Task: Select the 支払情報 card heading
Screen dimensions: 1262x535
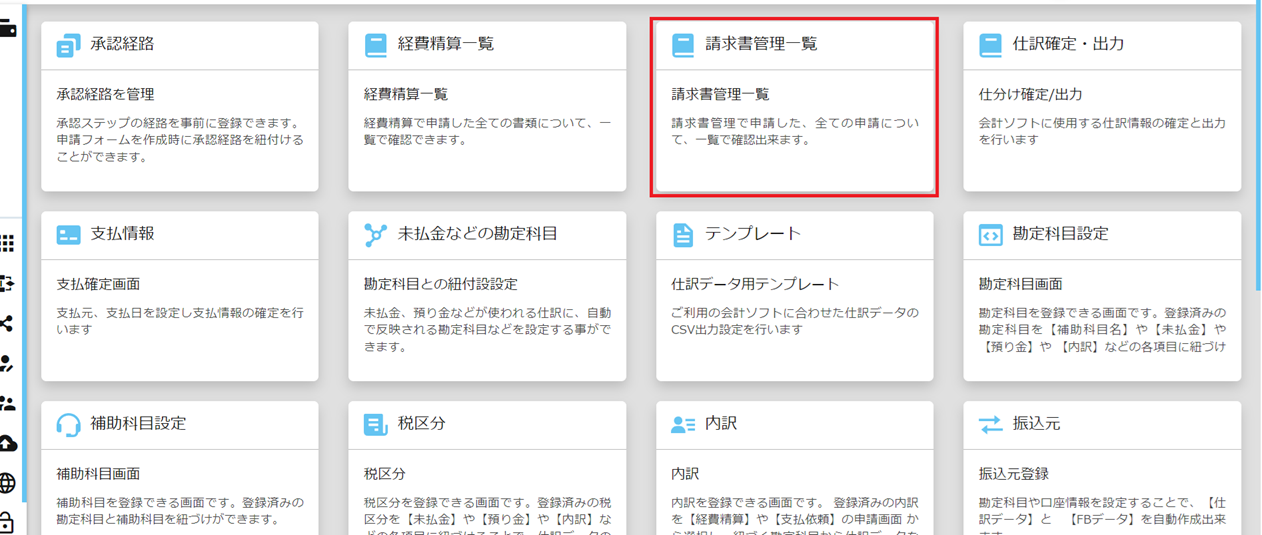Action: point(122,234)
